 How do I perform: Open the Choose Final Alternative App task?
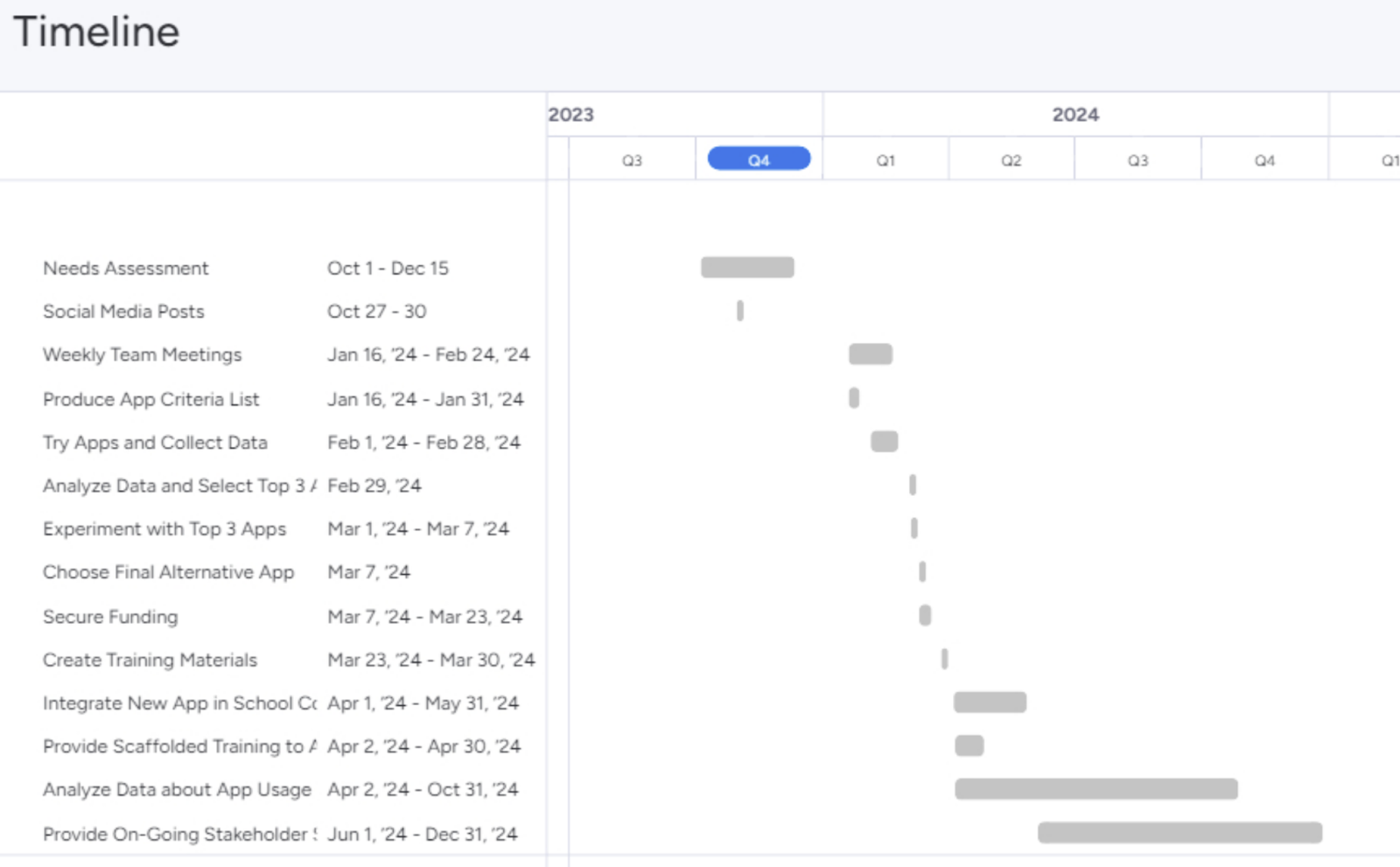(x=168, y=572)
